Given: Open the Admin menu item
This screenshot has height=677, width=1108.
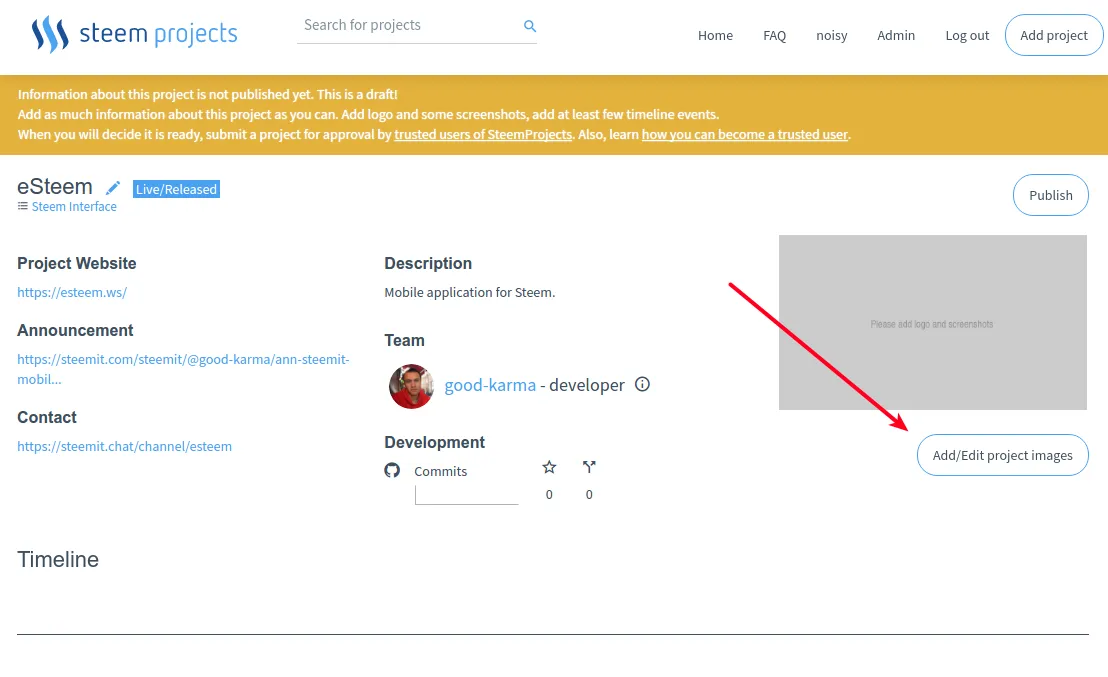Looking at the screenshot, I should pyautogui.click(x=896, y=35).
